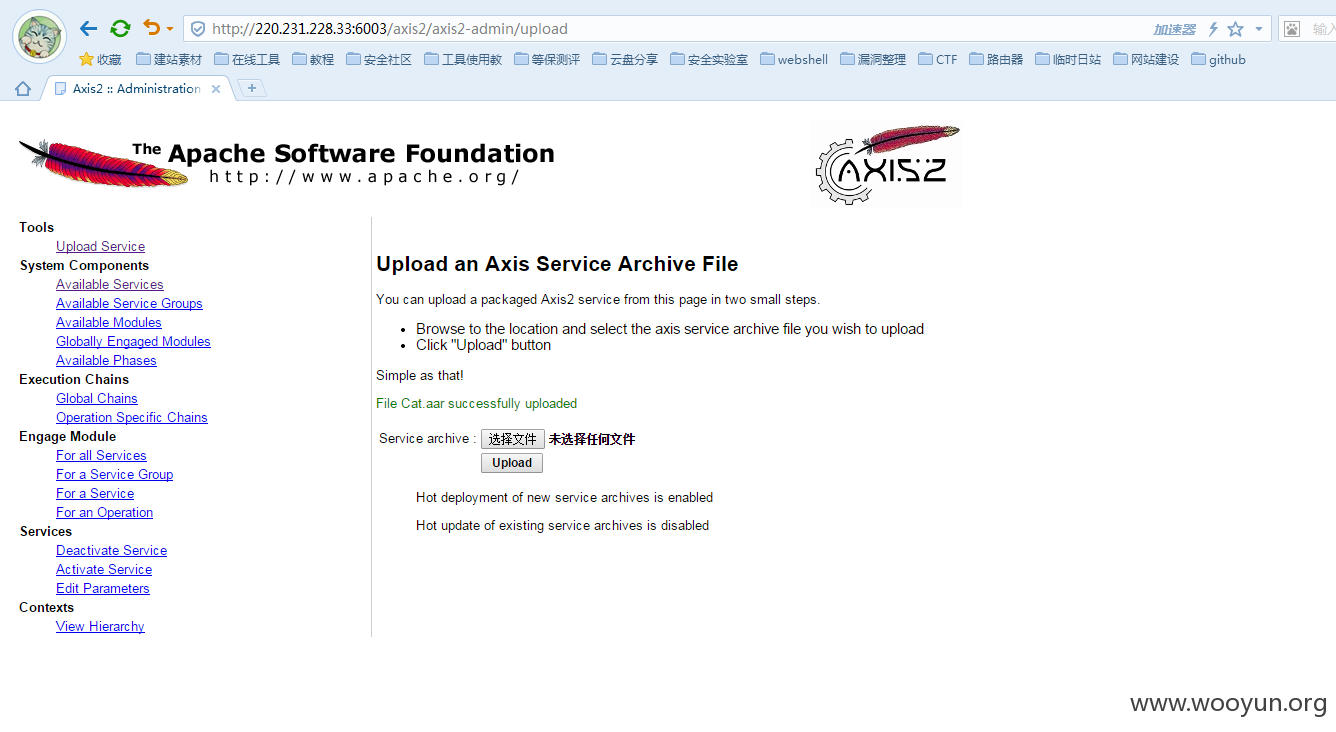Viewport: 1336px width, 732px height.
Task: Open the CTF bookmark folder
Action: click(x=937, y=59)
